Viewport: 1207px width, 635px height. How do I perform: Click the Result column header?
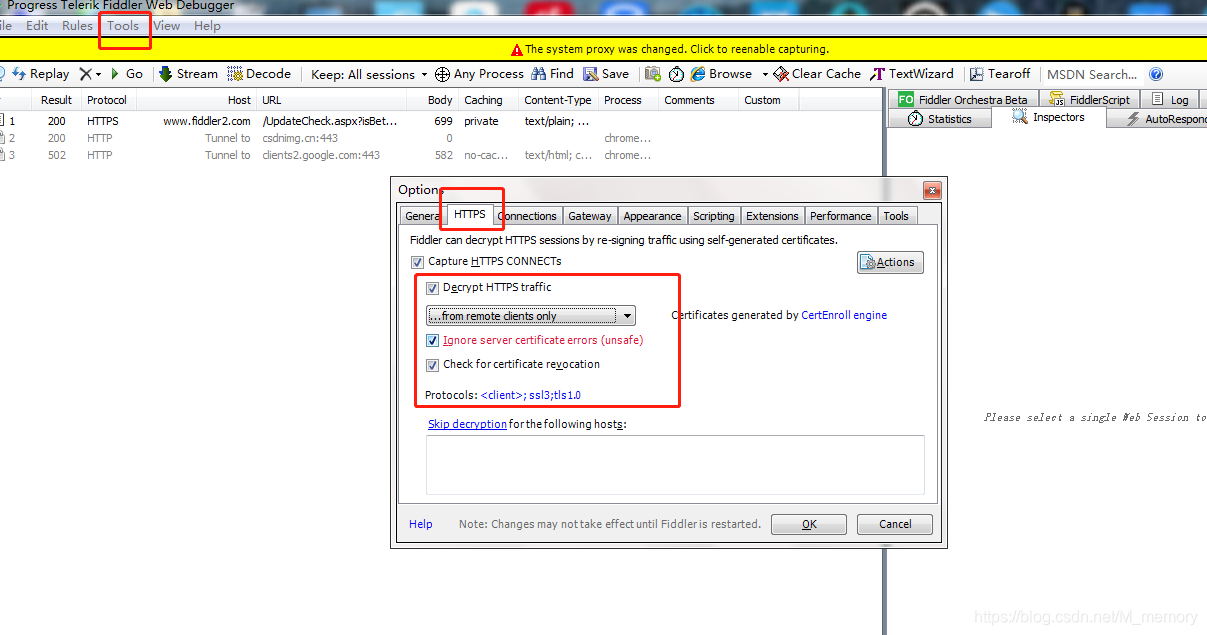point(56,100)
